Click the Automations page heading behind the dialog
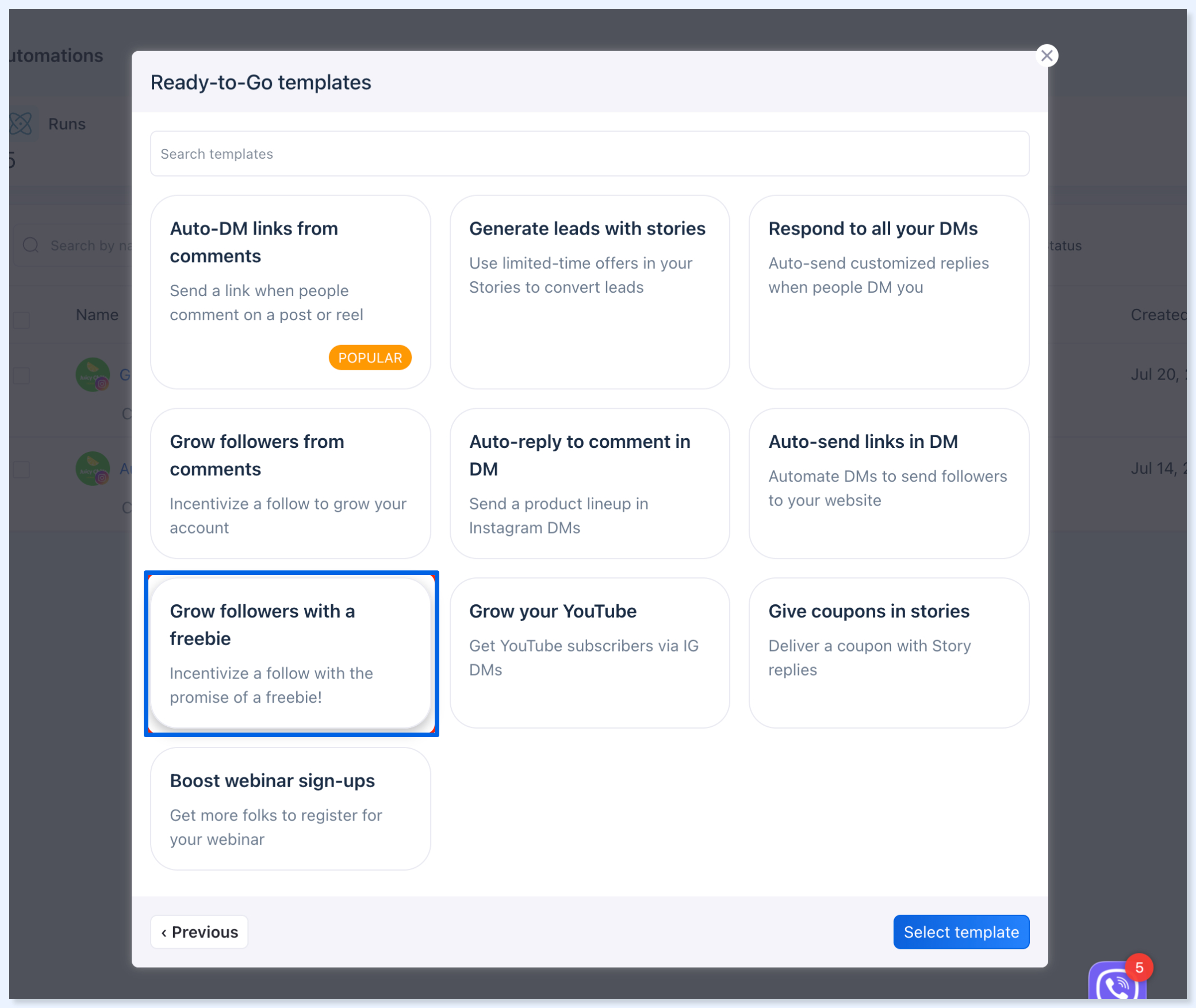 (x=56, y=55)
